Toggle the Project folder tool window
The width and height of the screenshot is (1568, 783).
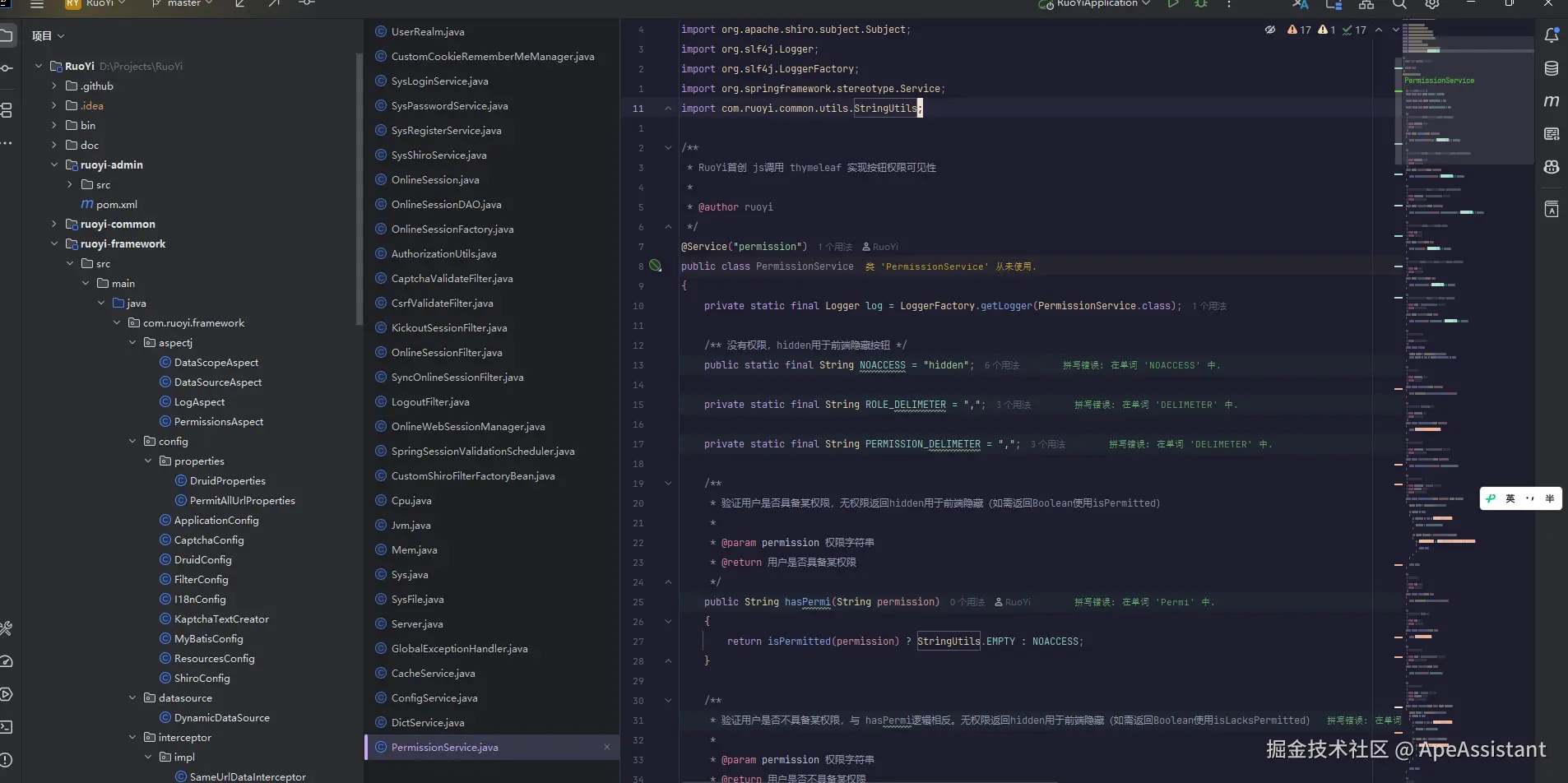click(x=7, y=35)
